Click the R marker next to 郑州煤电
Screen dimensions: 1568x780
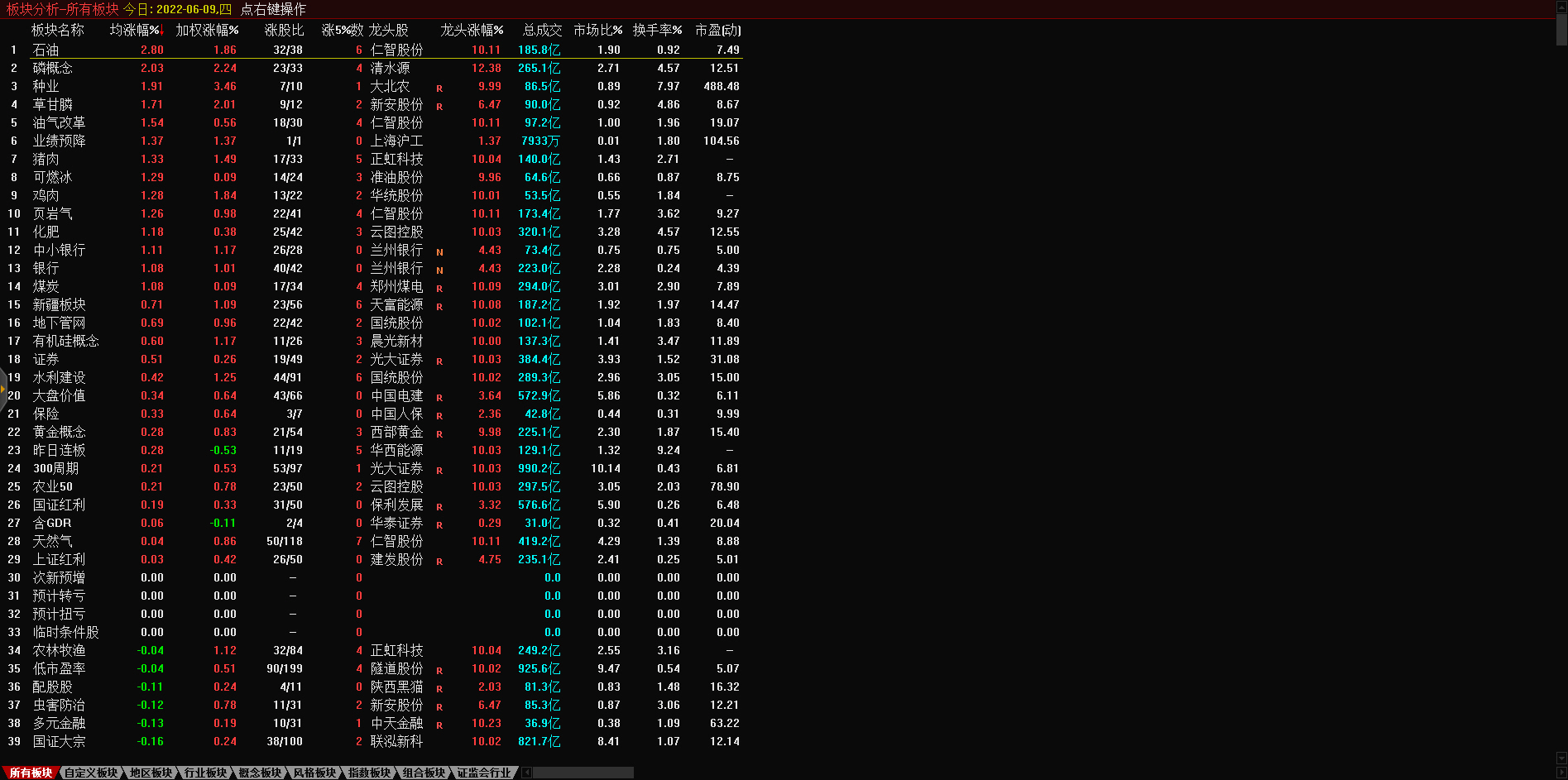click(x=439, y=289)
